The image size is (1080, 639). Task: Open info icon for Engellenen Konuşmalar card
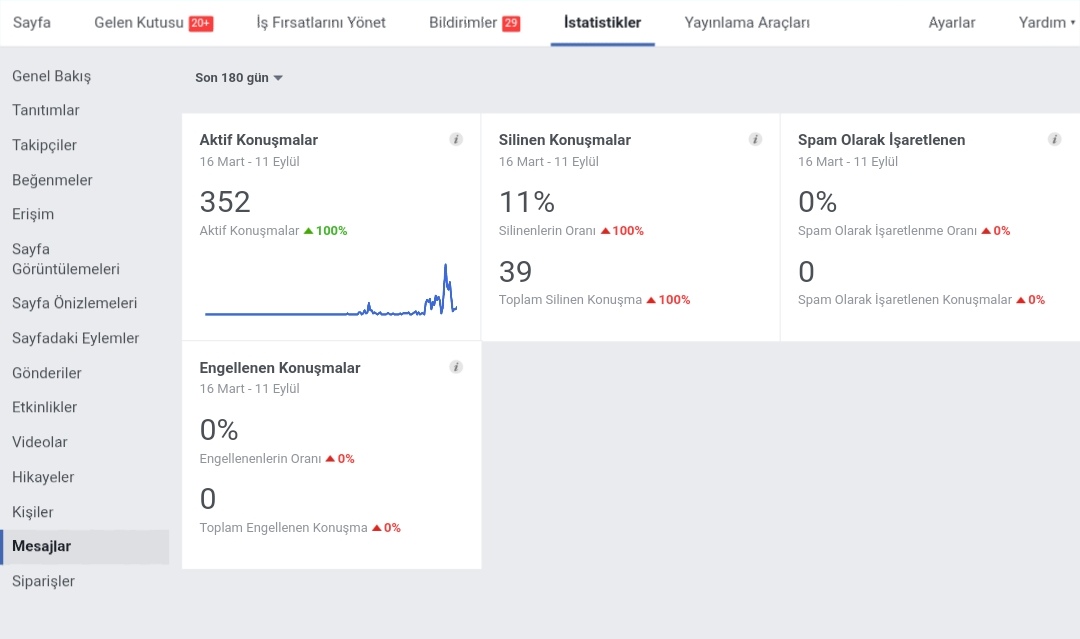point(456,367)
